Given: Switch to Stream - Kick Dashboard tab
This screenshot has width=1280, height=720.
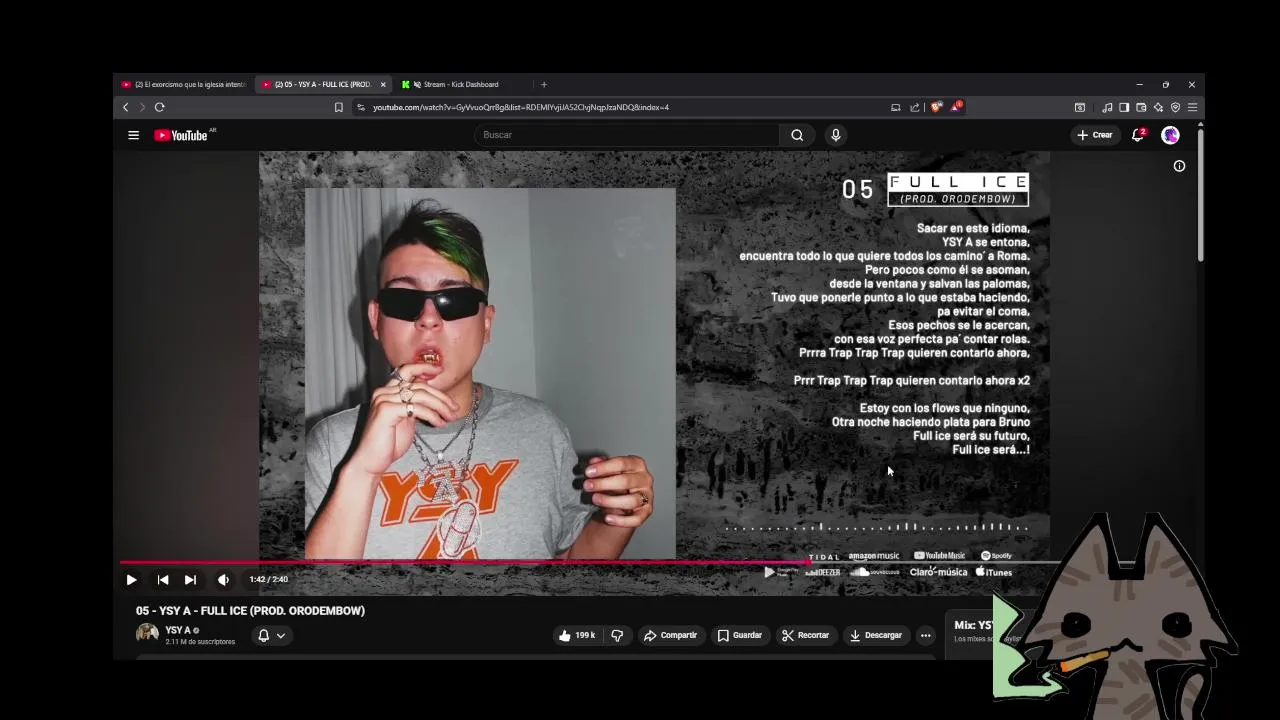Looking at the screenshot, I should click(460, 84).
